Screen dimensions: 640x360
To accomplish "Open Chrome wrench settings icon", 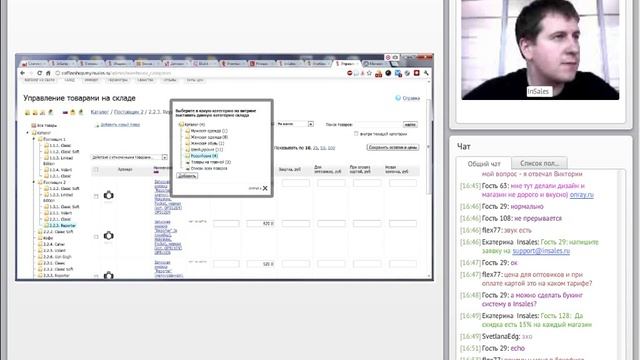I will click(x=426, y=73).
